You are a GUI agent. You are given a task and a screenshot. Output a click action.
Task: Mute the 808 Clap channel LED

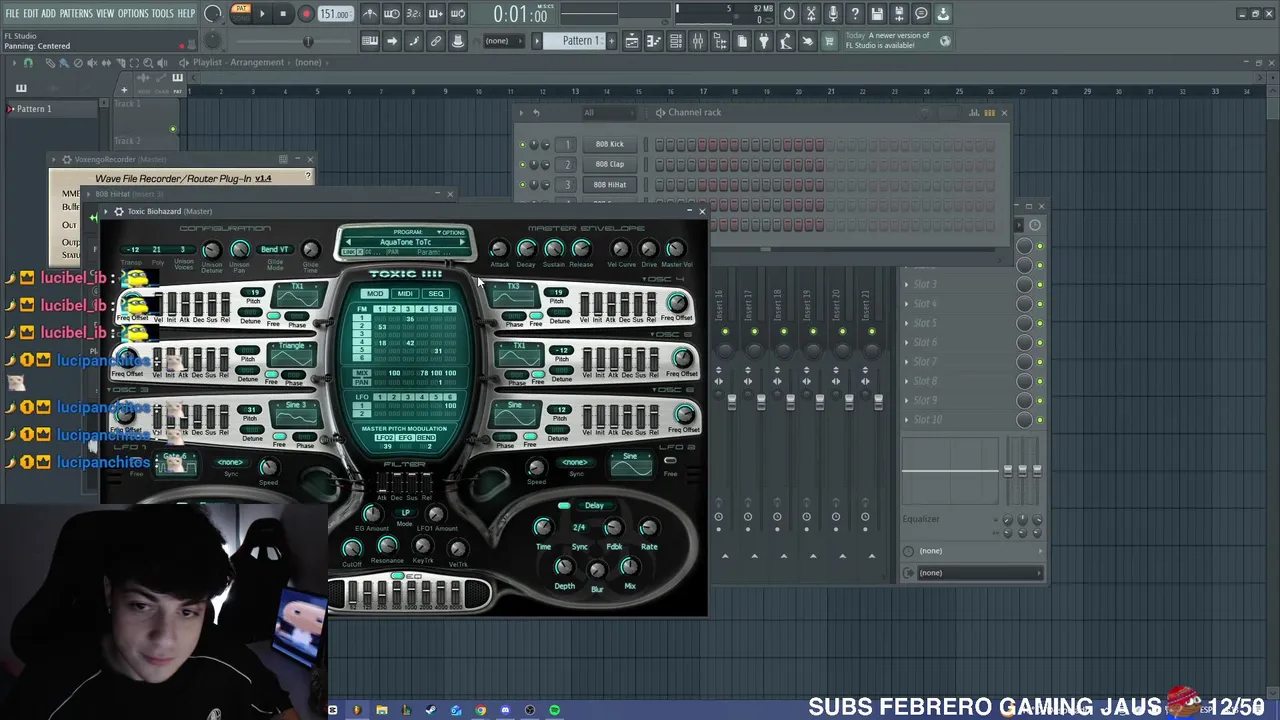point(522,164)
